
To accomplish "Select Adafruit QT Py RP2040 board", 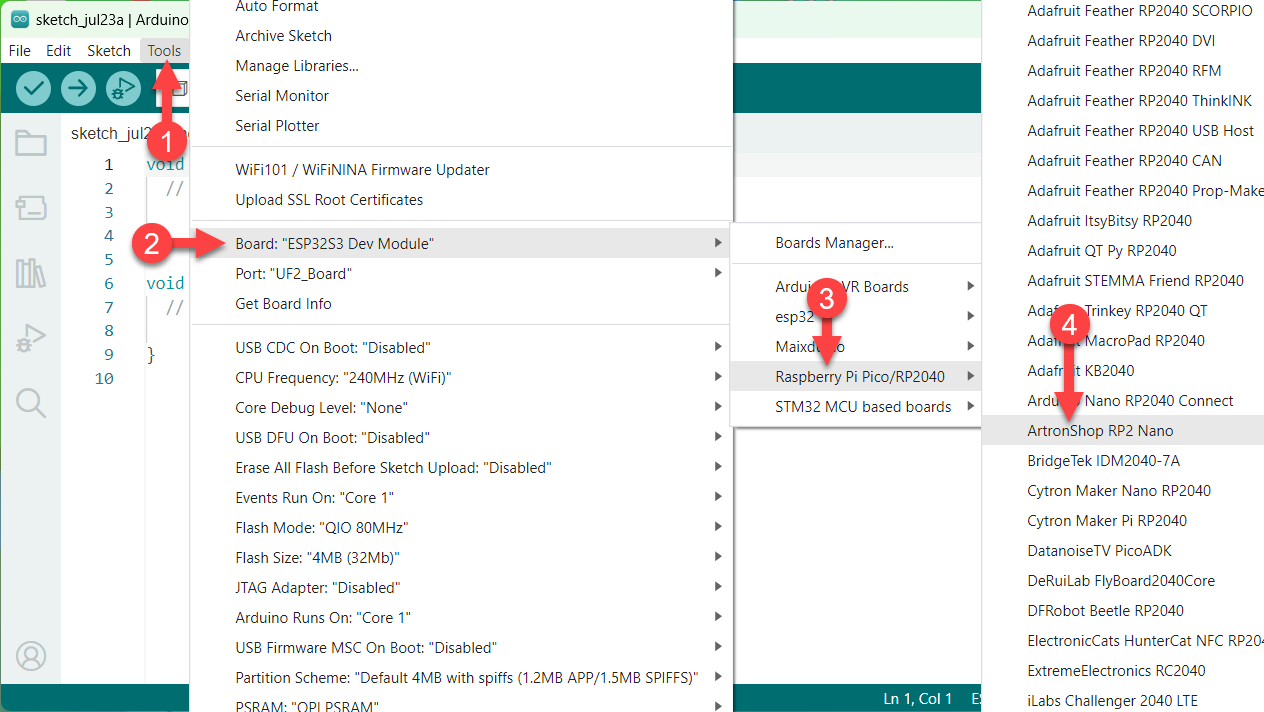I will click(x=1124, y=251).
